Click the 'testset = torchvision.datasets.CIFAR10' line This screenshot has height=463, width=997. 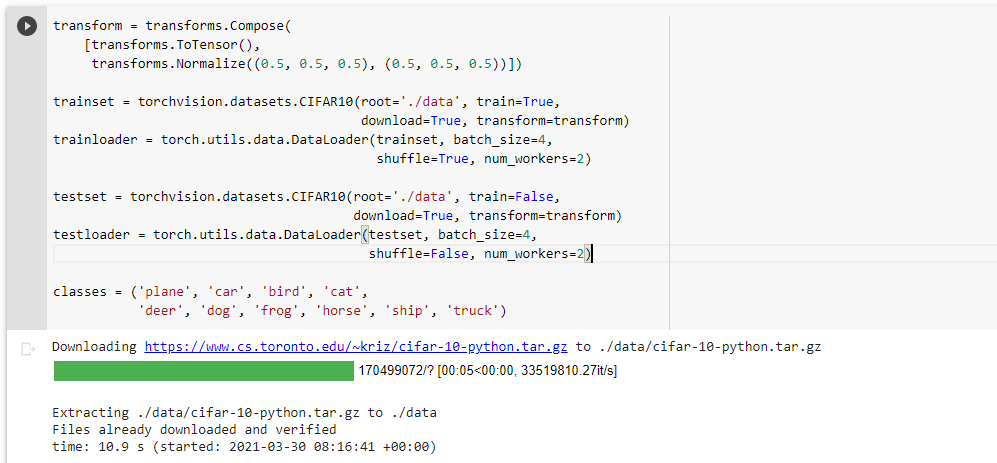(306, 197)
